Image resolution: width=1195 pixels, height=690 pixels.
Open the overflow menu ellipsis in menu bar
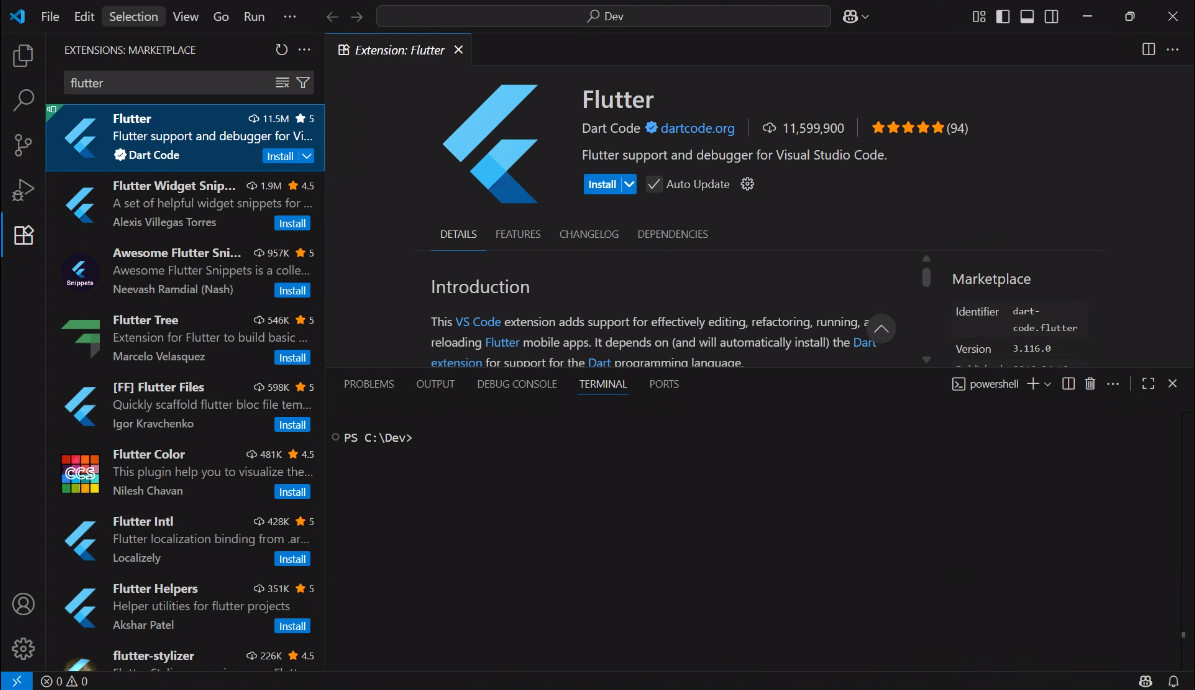[290, 16]
